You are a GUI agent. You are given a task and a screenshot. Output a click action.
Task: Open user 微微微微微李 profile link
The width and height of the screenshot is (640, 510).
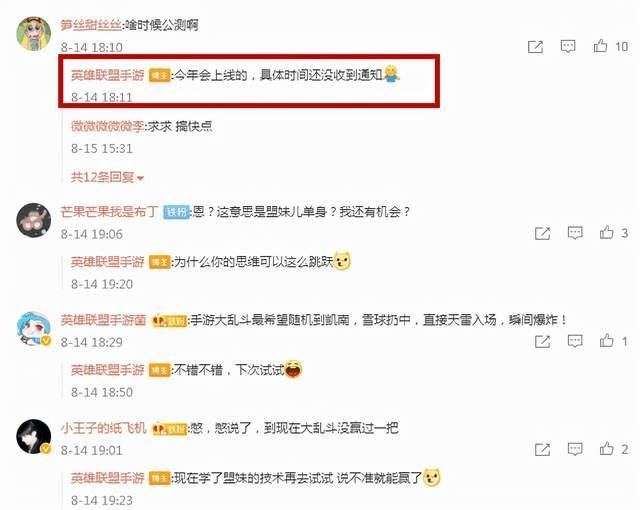[107, 126]
